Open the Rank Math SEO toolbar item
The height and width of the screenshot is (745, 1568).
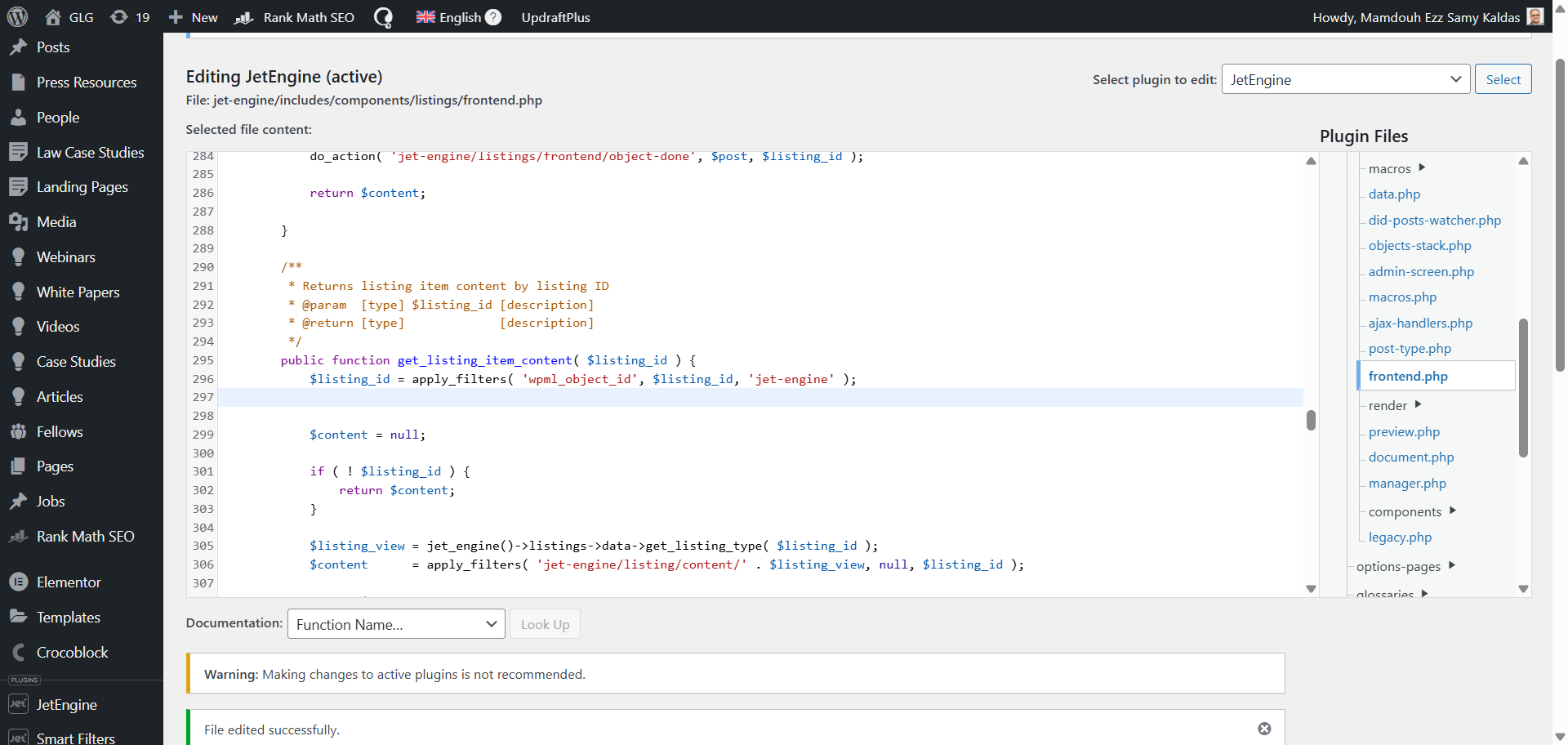click(x=295, y=17)
